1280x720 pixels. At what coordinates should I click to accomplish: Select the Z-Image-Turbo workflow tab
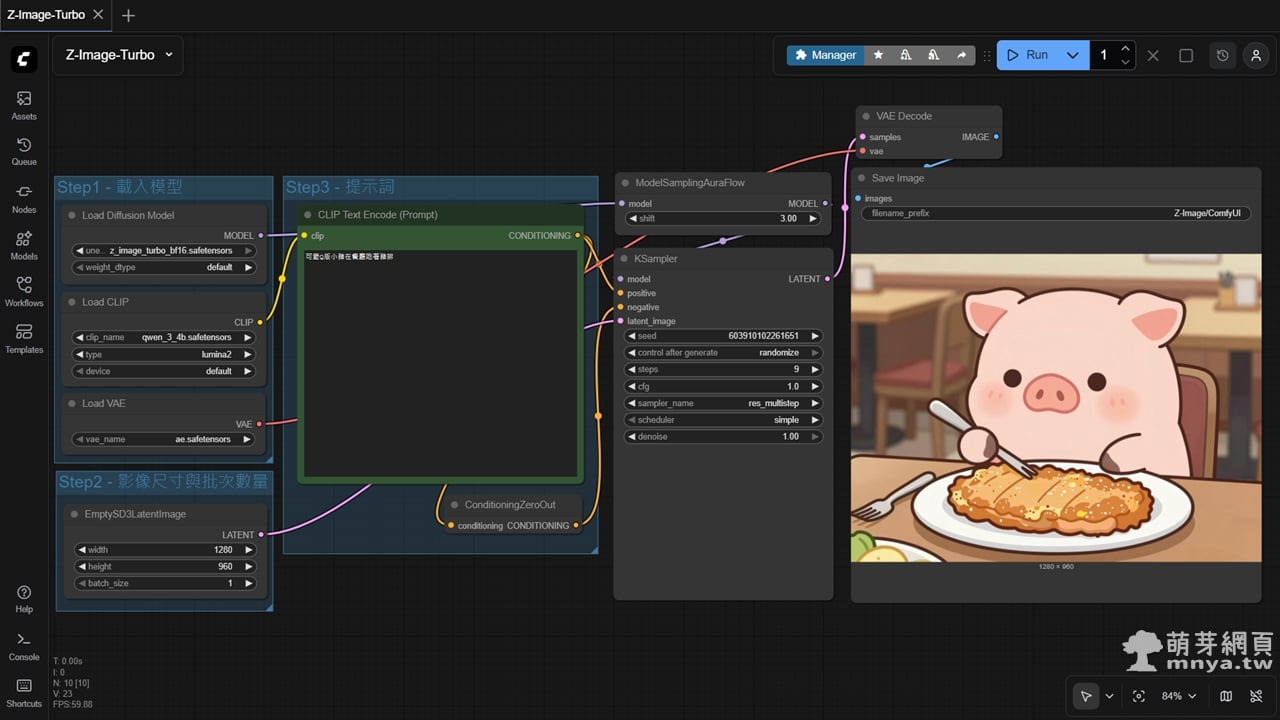point(46,15)
